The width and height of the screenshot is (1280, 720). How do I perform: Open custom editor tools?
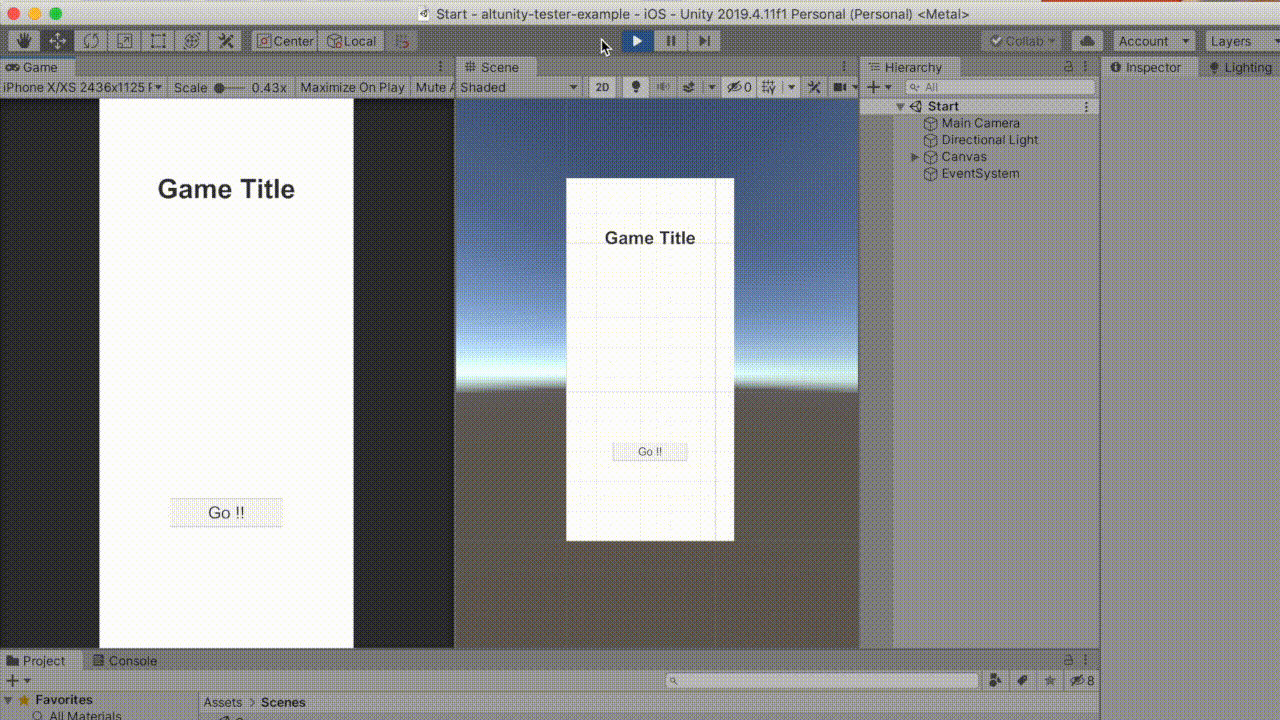tap(226, 41)
